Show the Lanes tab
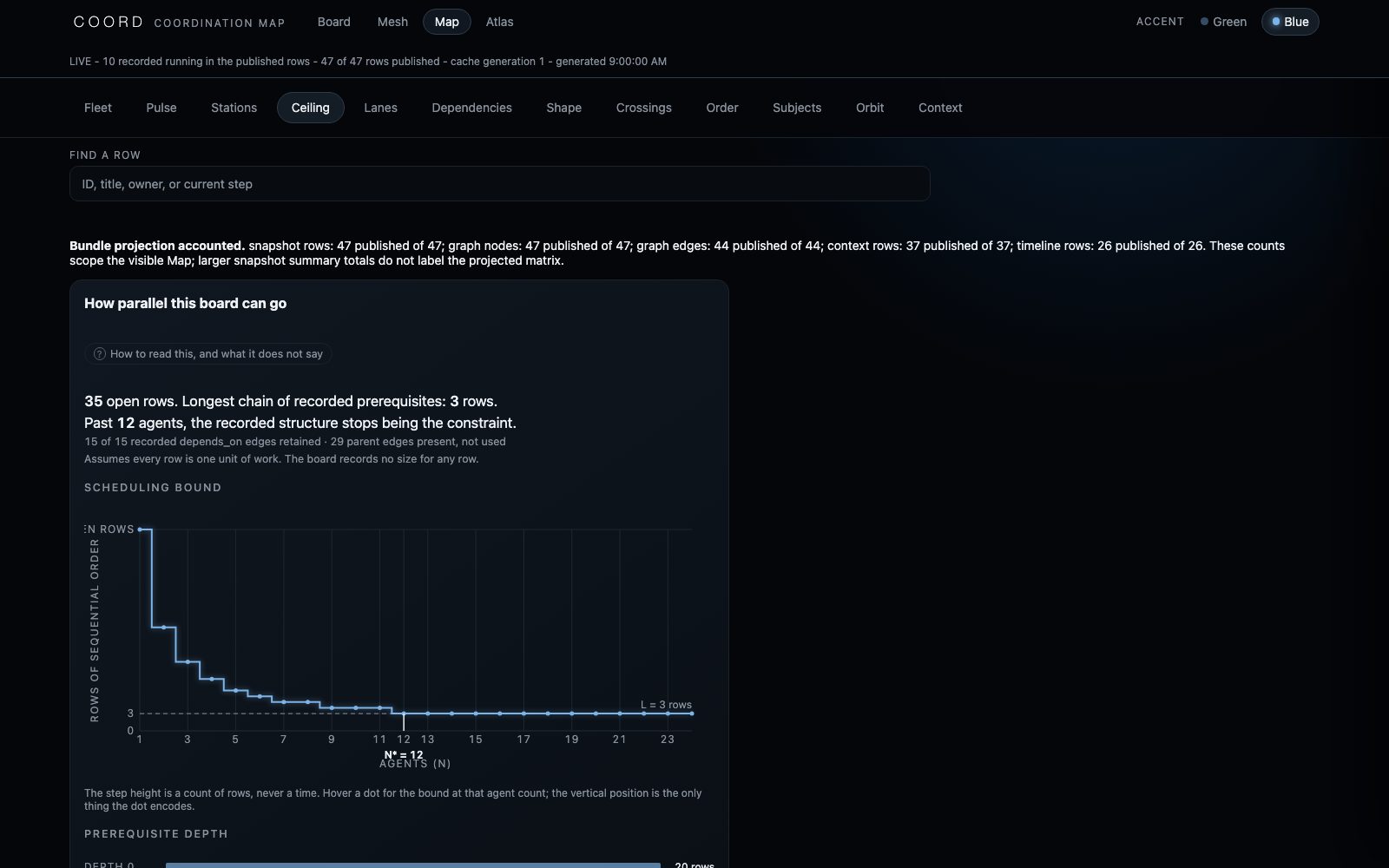 [380, 108]
